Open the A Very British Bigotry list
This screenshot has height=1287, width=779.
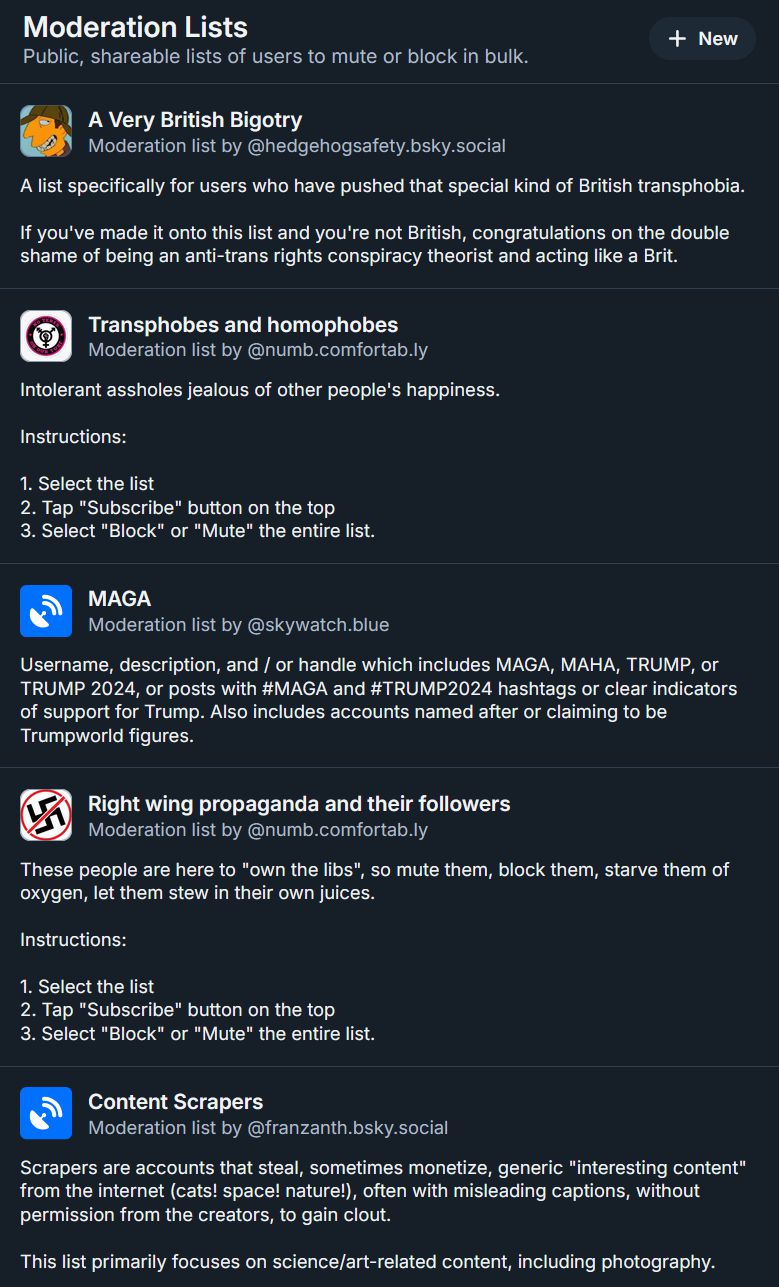pyautogui.click(x=195, y=120)
